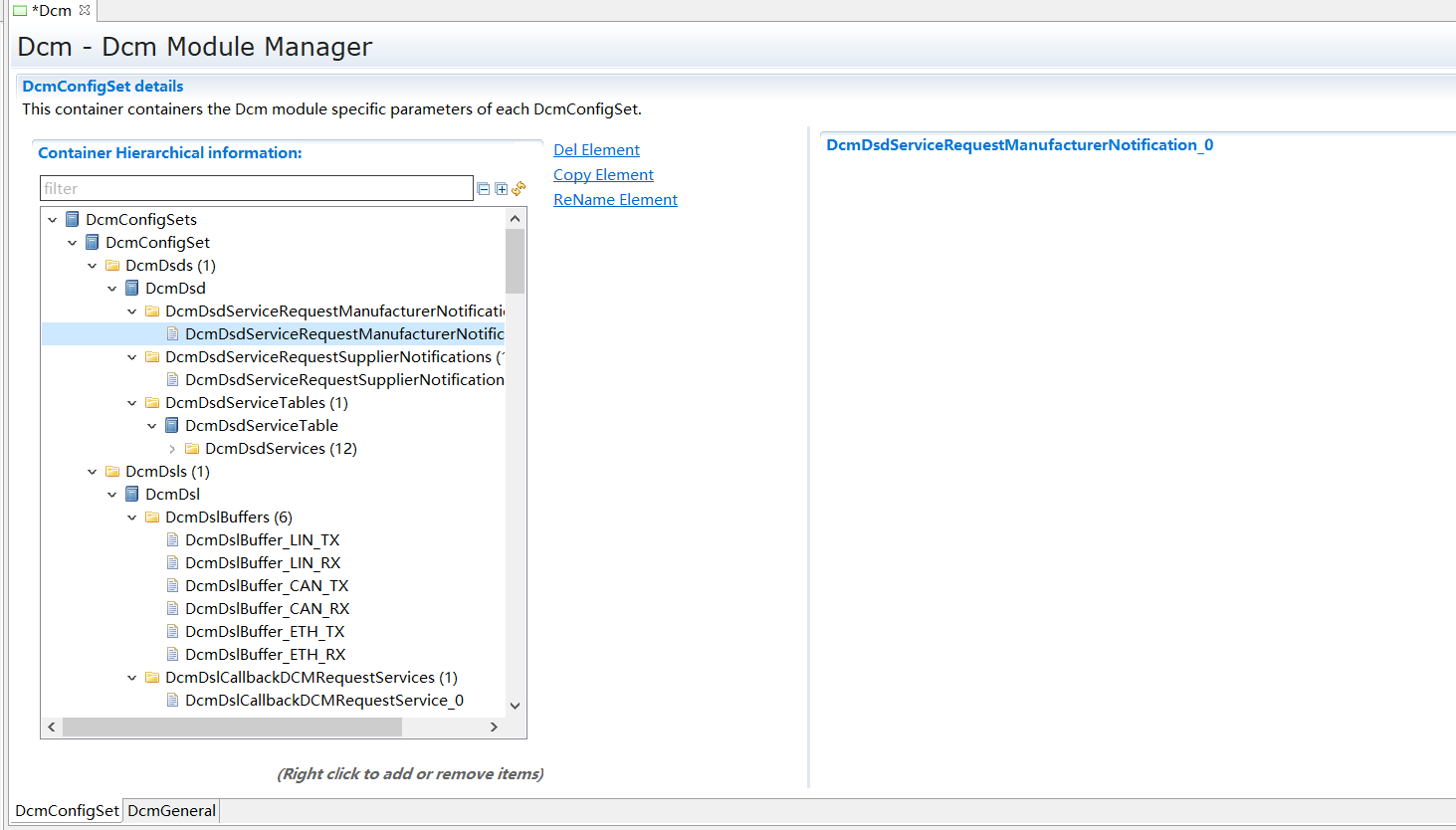Close the Dcm editor tab
1456x830 pixels.
click(x=85, y=10)
